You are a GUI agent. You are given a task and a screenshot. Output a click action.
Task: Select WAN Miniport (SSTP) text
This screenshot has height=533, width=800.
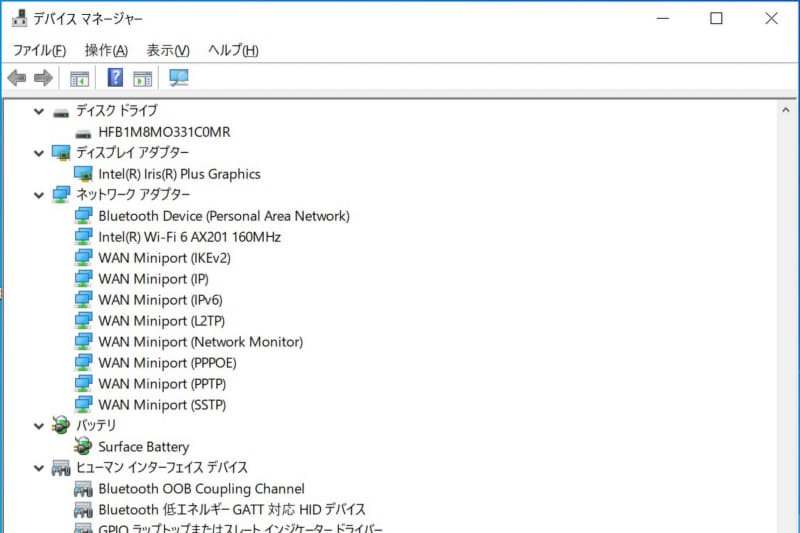coord(162,404)
